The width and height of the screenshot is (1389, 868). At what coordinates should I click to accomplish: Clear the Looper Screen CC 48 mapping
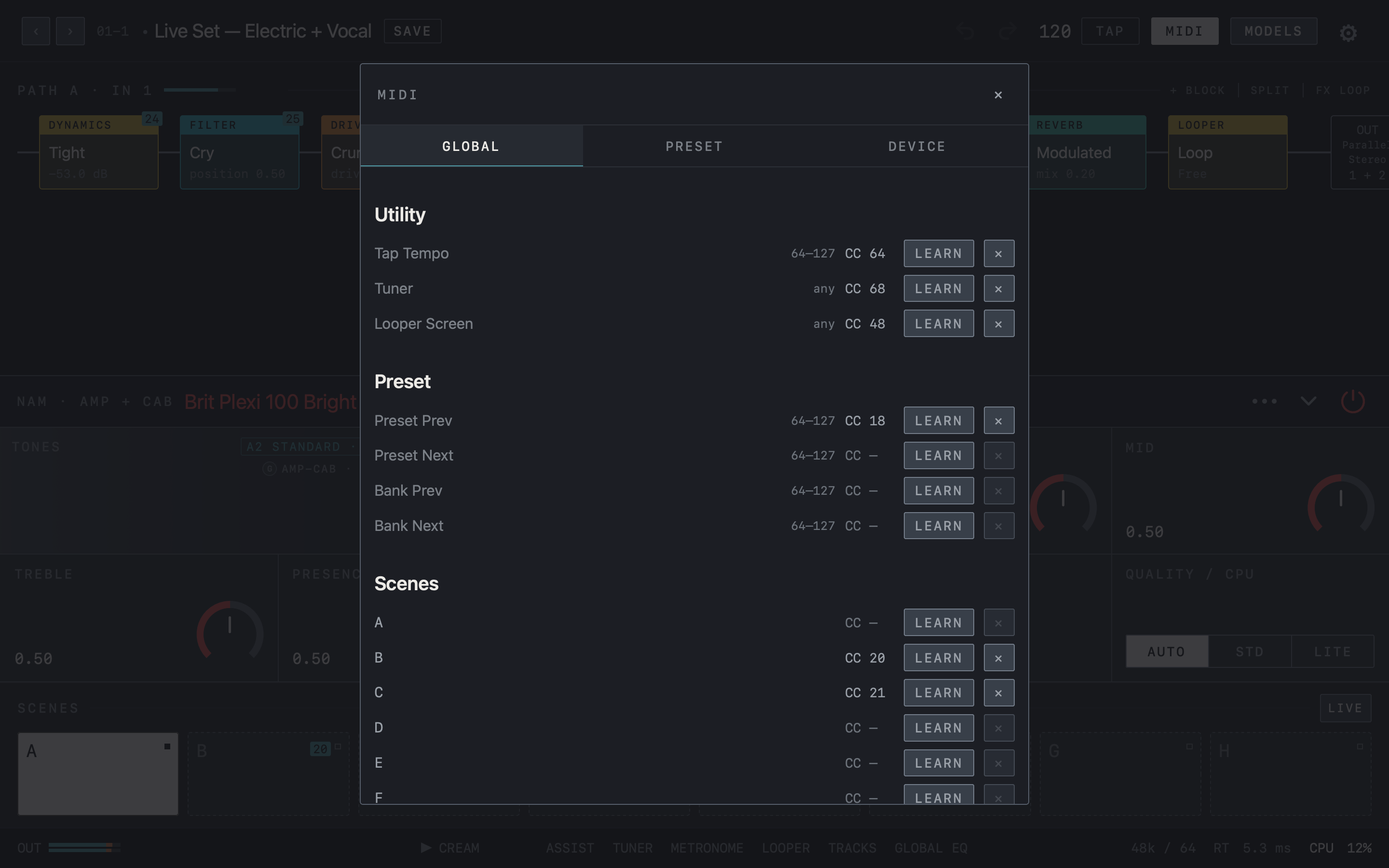click(999, 324)
